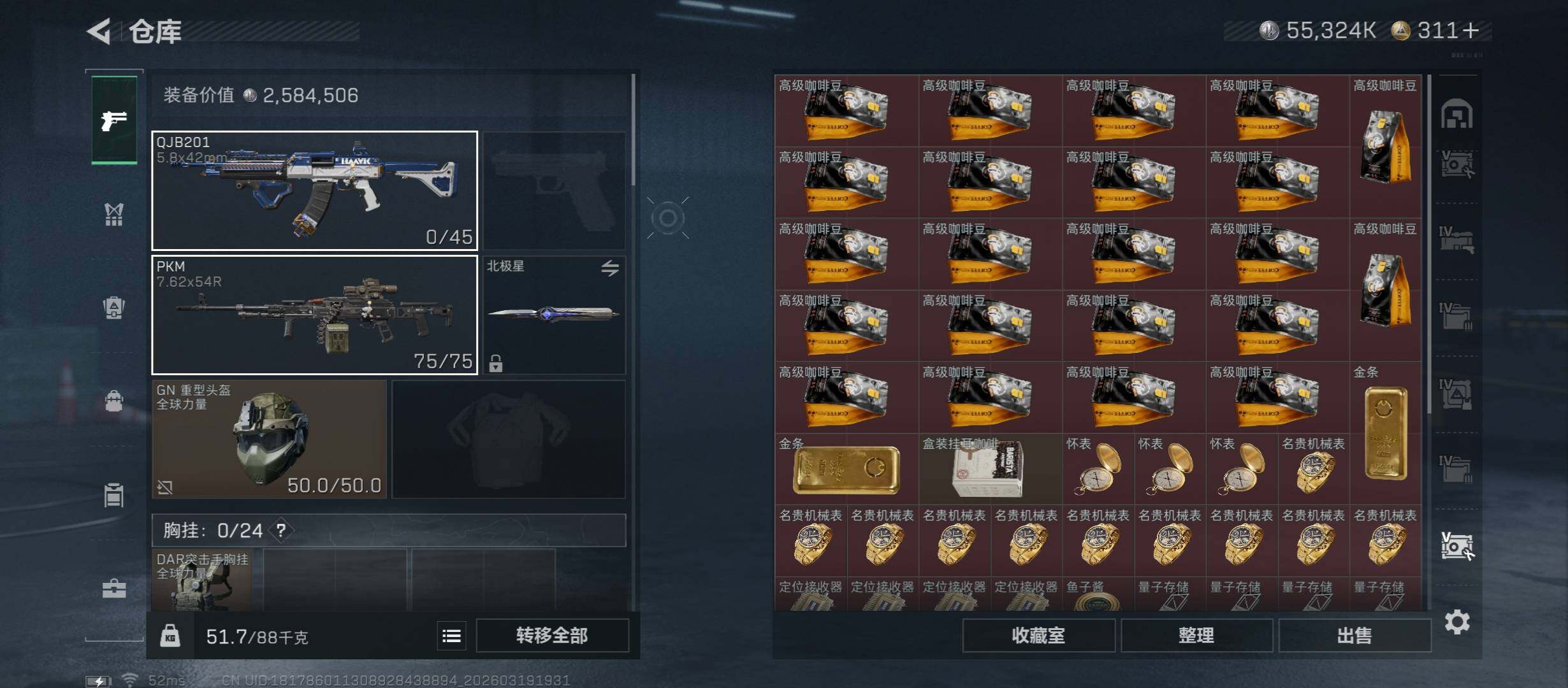Open the armor vest category in left sidebar
This screenshot has height=688, width=1568.
pyautogui.click(x=113, y=215)
